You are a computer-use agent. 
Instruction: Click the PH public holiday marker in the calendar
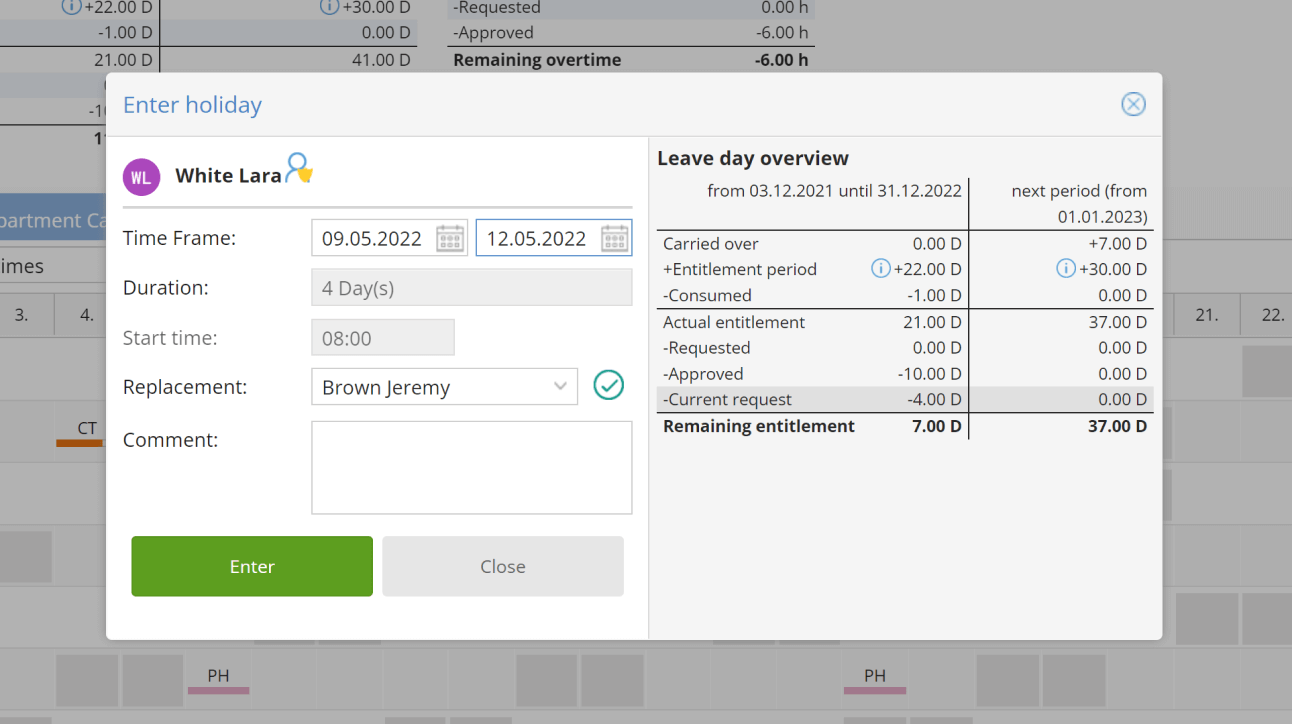(x=218, y=677)
